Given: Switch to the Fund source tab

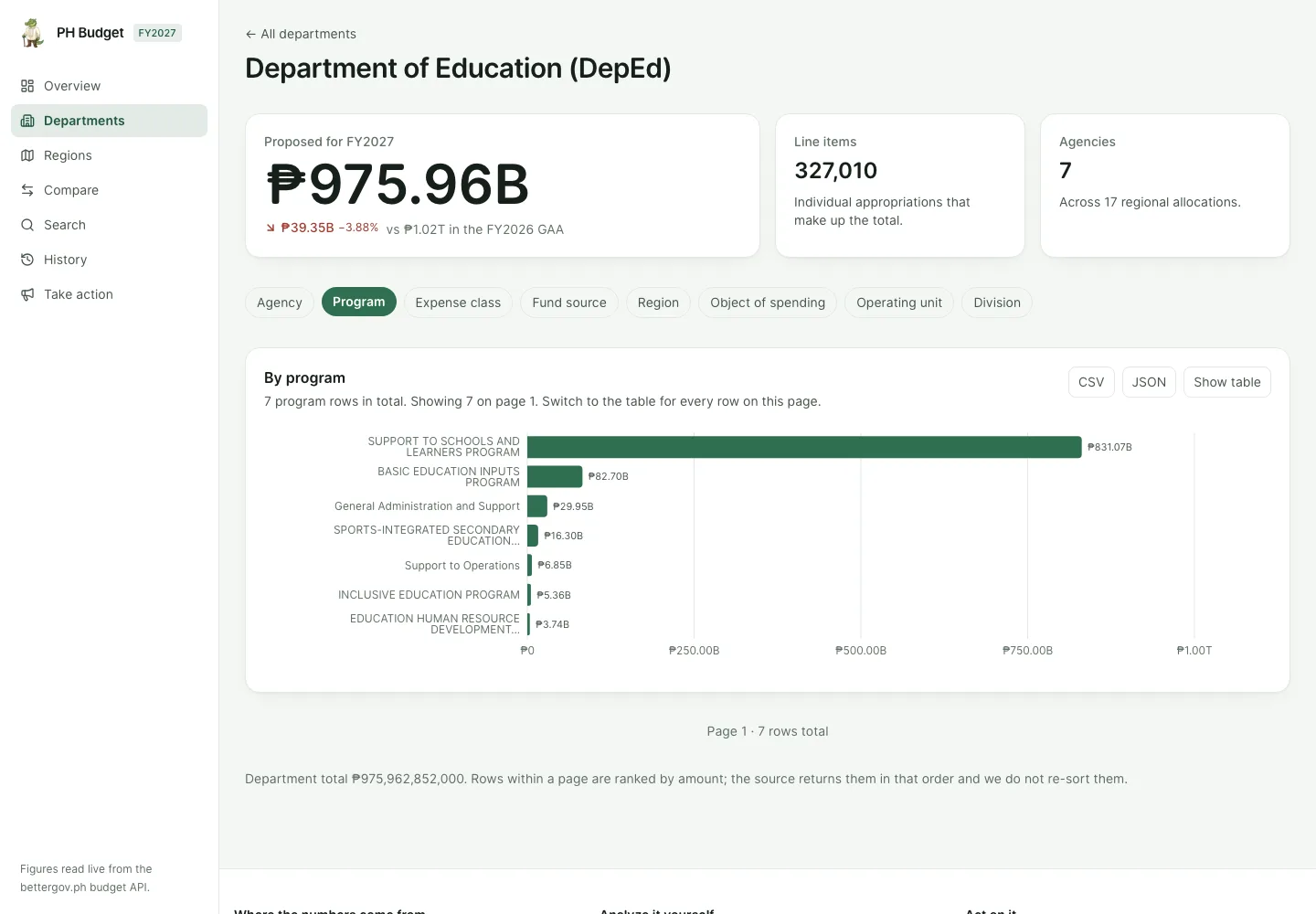Looking at the screenshot, I should coord(569,303).
